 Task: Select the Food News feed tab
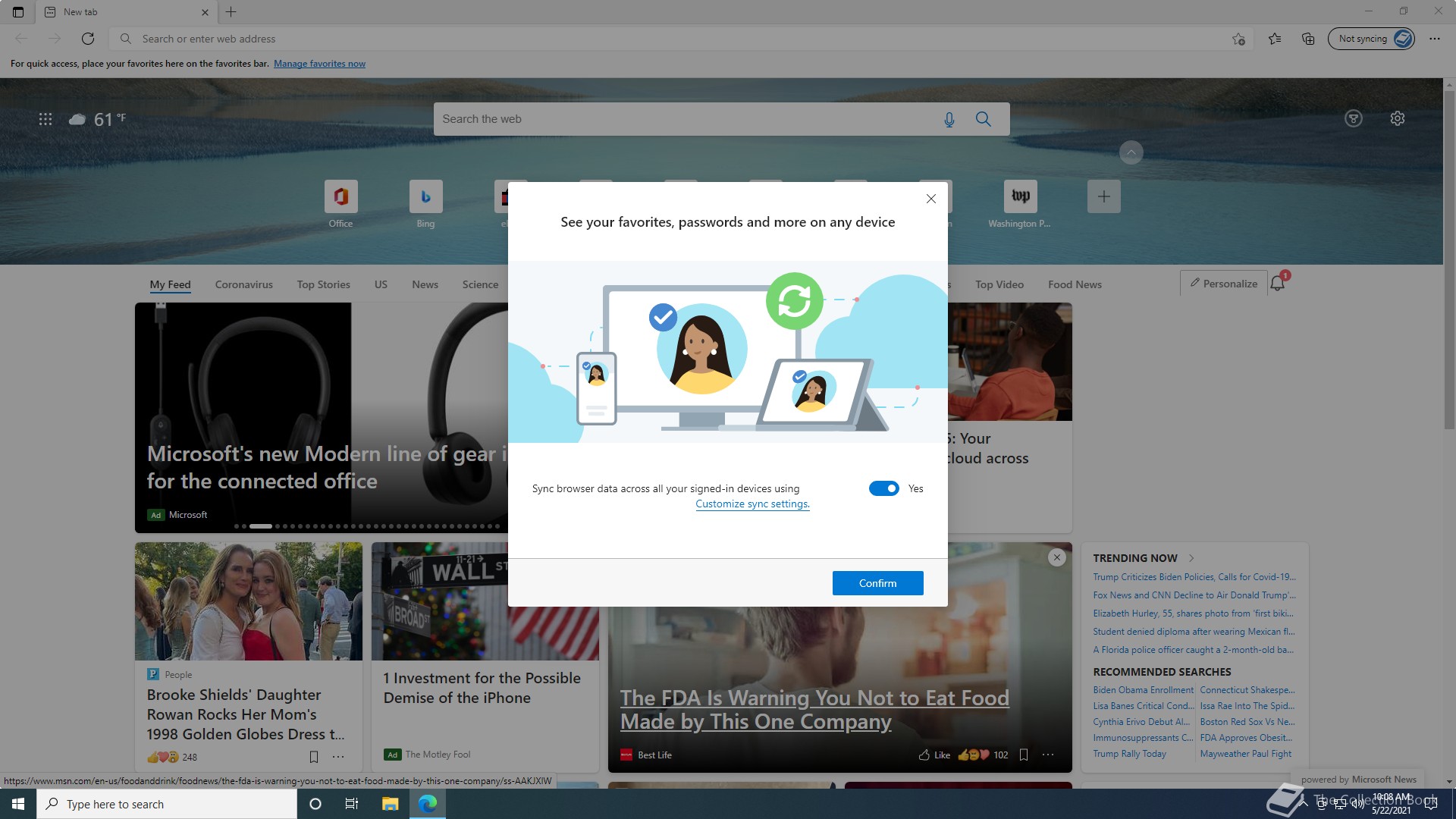pyautogui.click(x=1075, y=284)
